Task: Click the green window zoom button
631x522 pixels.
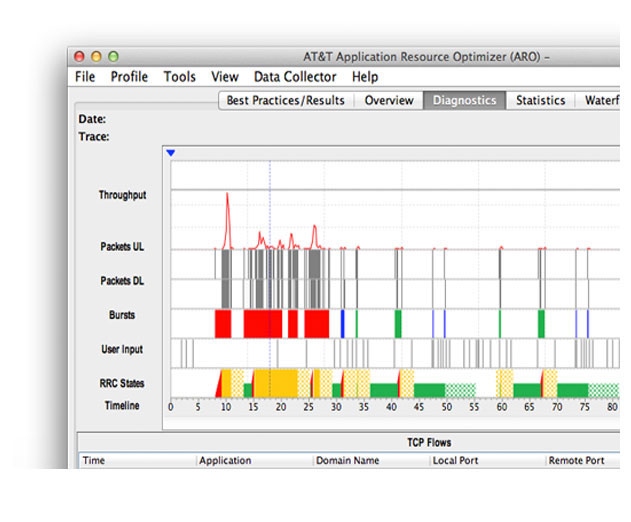Action: coord(113,56)
